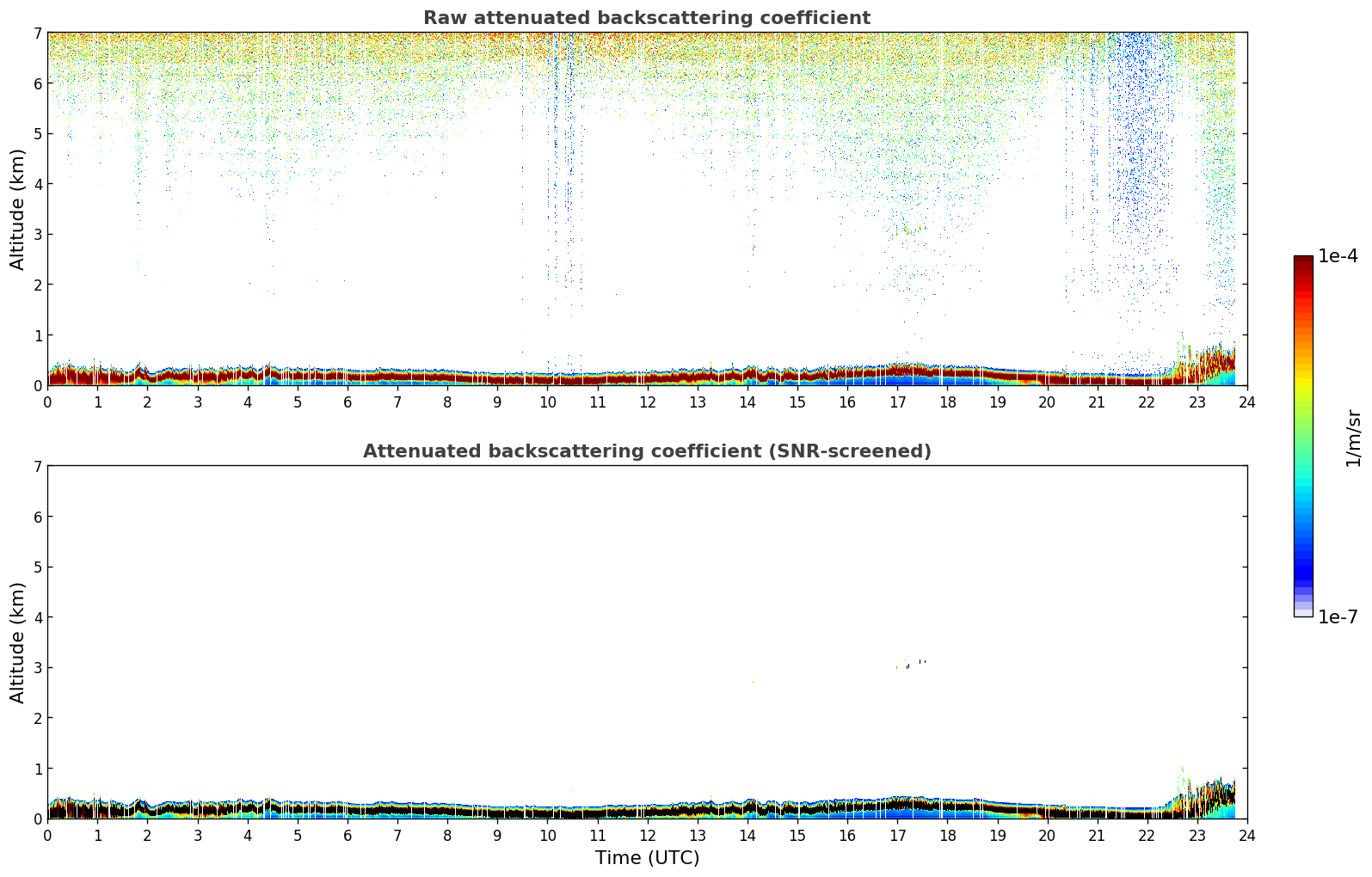This screenshot has width=1372, height=877.
Task: Click time tick "3" under the SNR-screened plot
Action: pyautogui.click(x=197, y=835)
